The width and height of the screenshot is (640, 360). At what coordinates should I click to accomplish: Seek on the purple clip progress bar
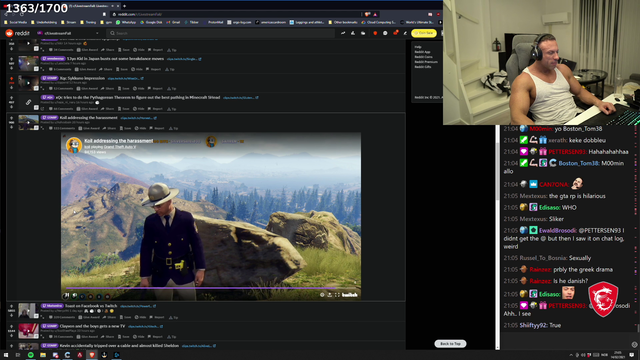click(x=210, y=288)
